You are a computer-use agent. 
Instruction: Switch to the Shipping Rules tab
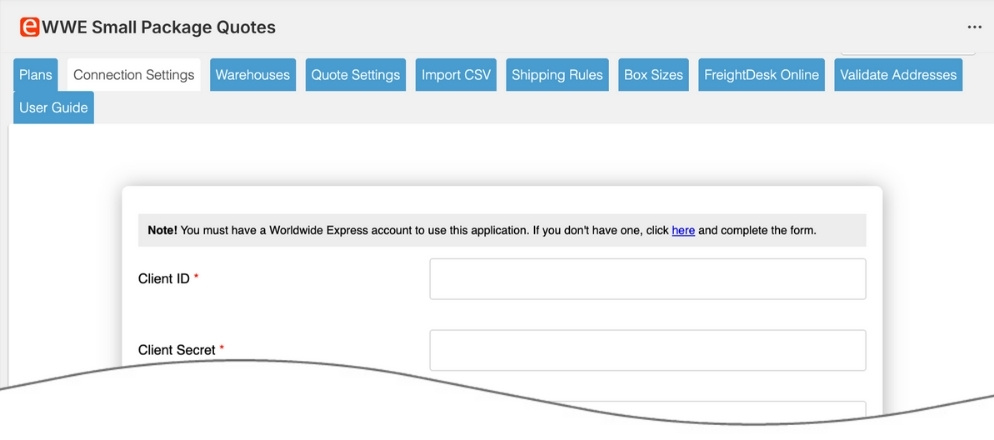(x=557, y=75)
